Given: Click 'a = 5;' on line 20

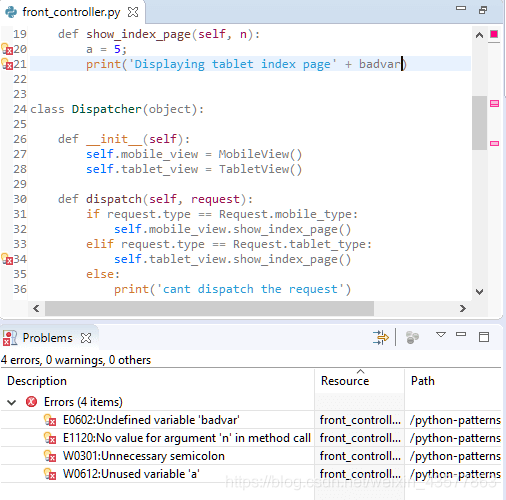Looking at the screenshot, I should coord(106,49).
